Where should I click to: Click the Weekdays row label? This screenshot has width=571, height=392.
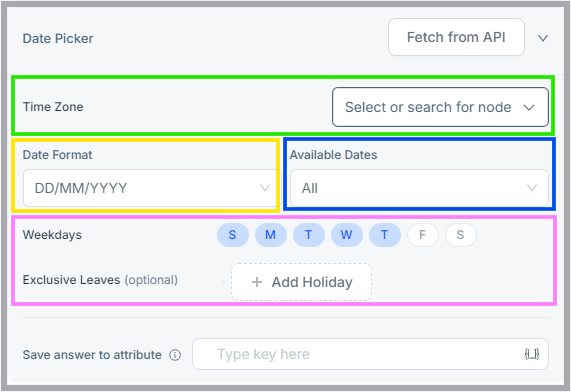click(52, 235)
